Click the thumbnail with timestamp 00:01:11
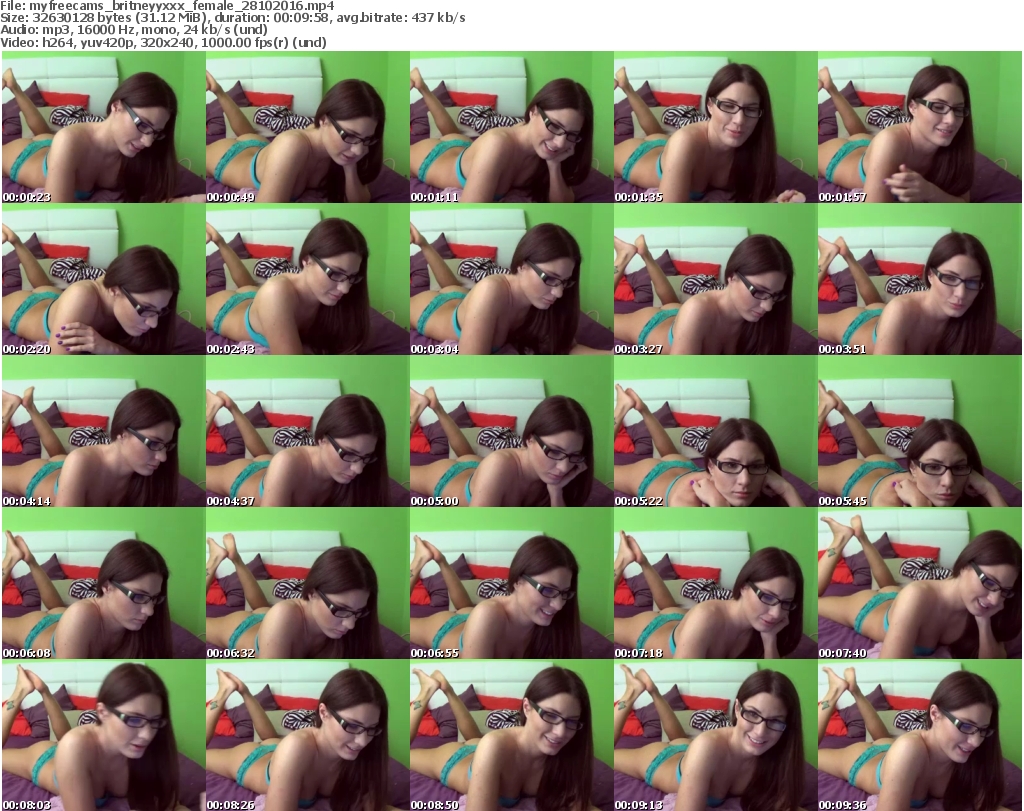 pyautogui.click(x=511, y=127)
